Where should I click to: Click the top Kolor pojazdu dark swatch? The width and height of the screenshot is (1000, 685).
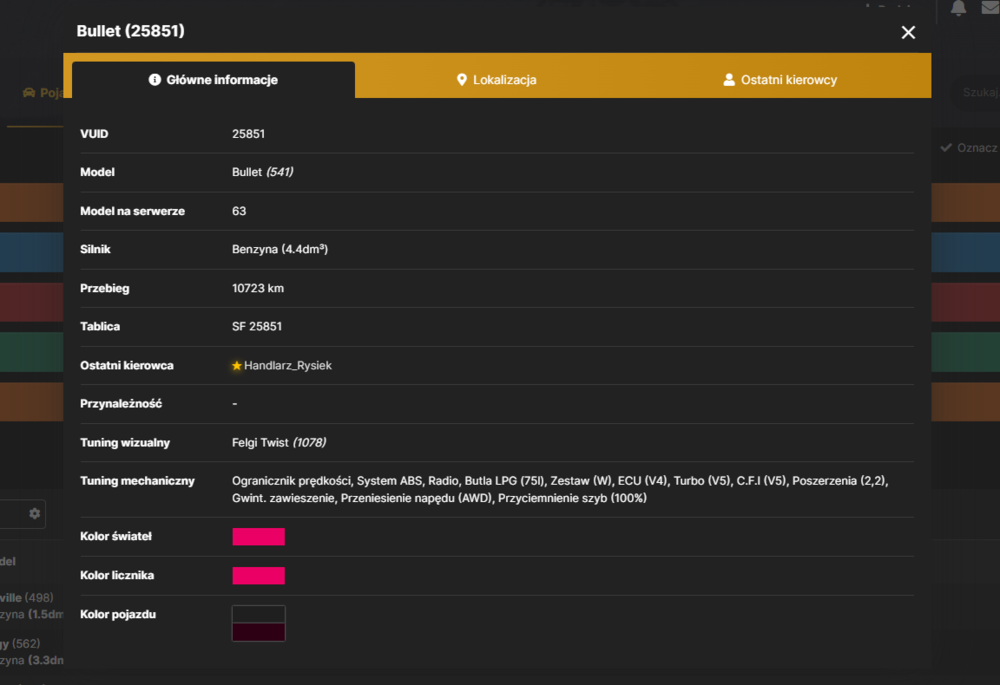258,614
